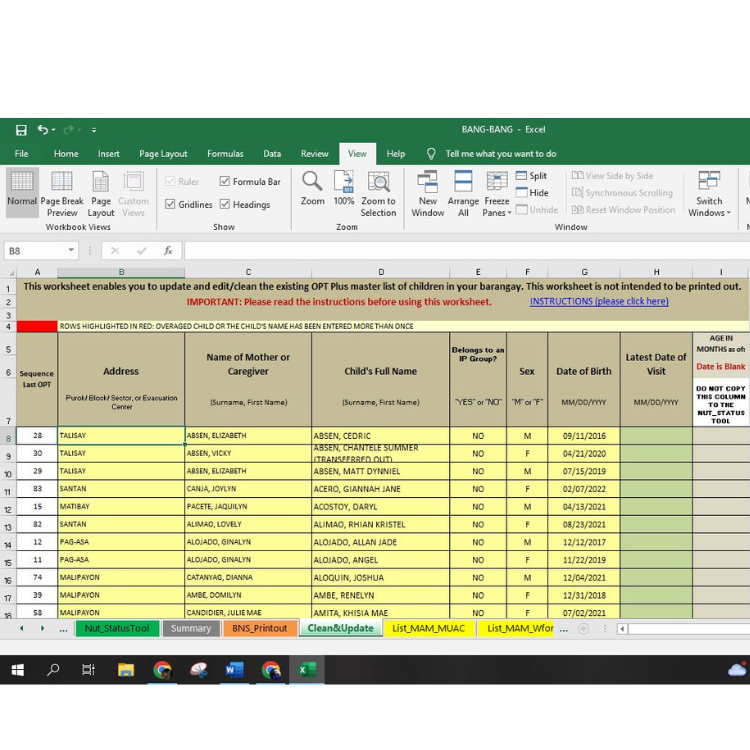This screenshot has height=750, width=750.
Task: Add a new sheet with plus button
Action: [584, 629]
